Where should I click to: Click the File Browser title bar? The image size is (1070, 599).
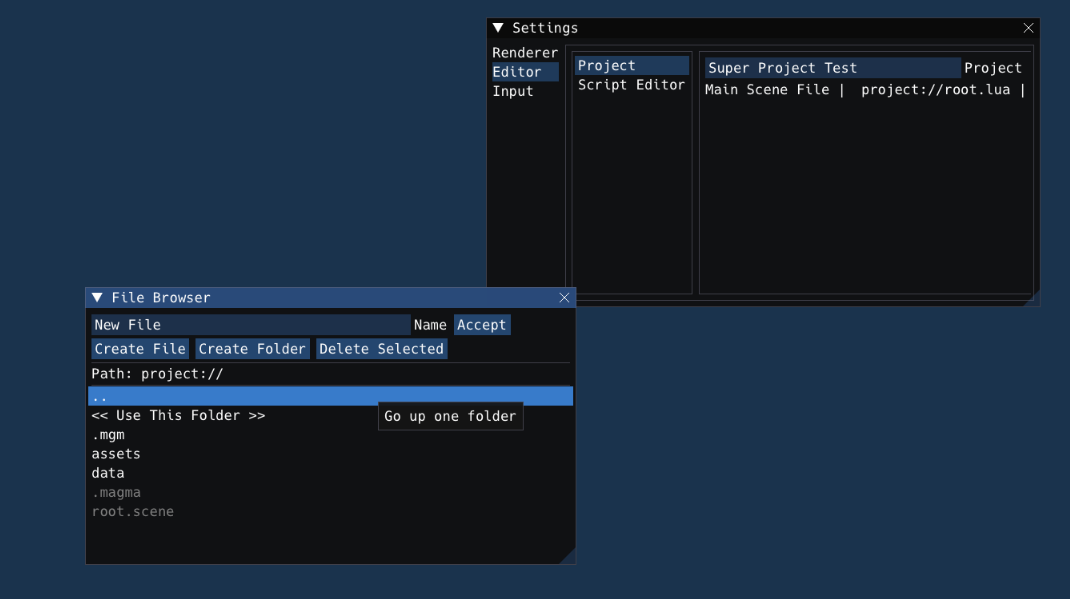[330, 297]
